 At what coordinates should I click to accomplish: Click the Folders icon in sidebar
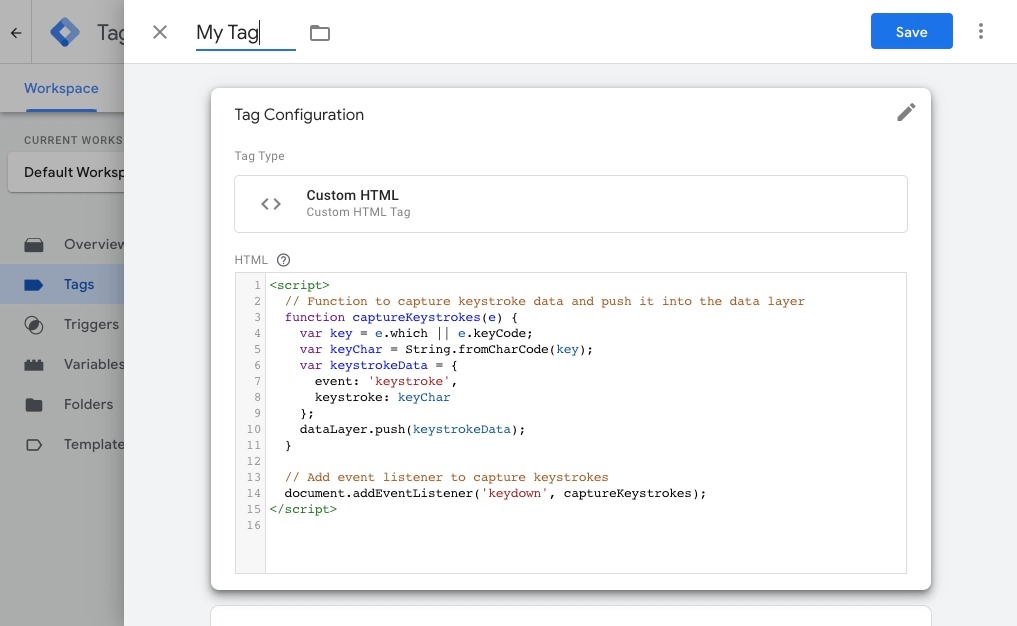pyautogui.click(x=34, y=405)
